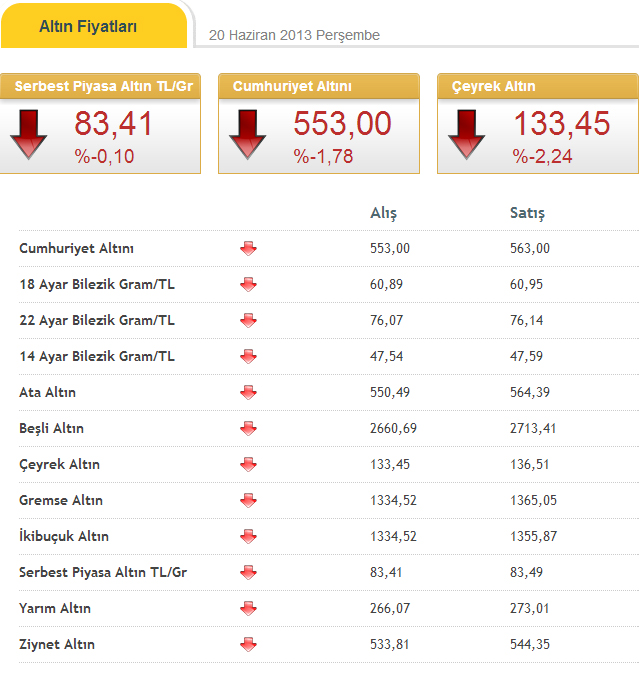Click the down arrow beside Cumhuriyet Altını row

click(x=248, y=249)
